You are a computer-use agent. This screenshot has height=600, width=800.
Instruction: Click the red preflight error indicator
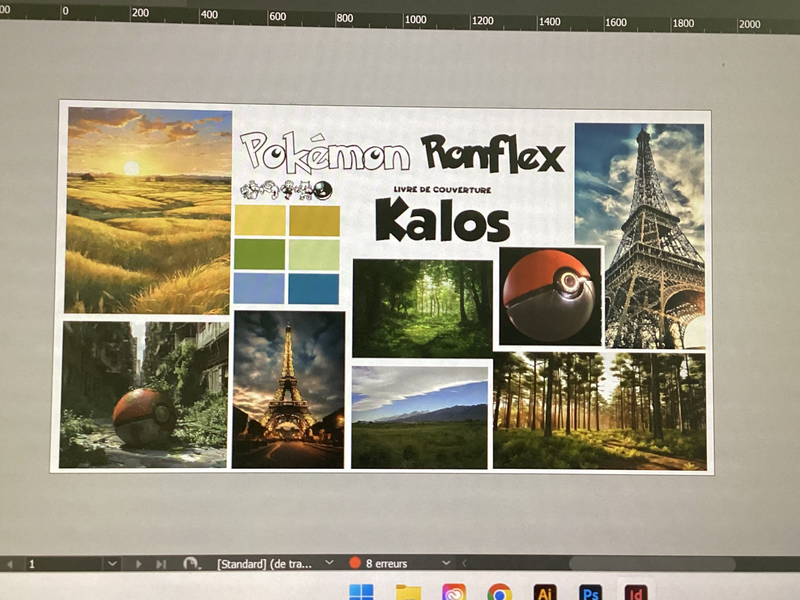pos(355,563)
